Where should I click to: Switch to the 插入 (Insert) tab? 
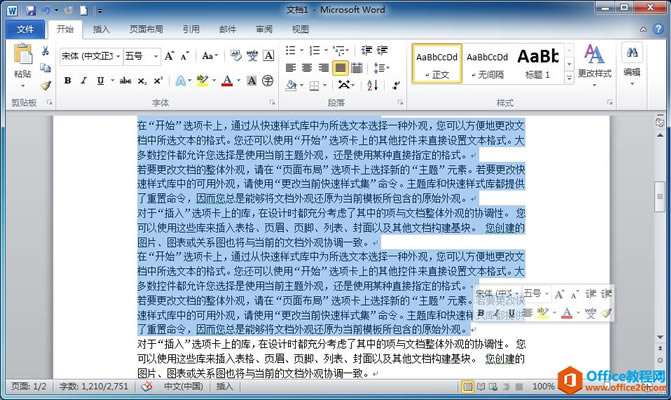click(x=101, y=29)
